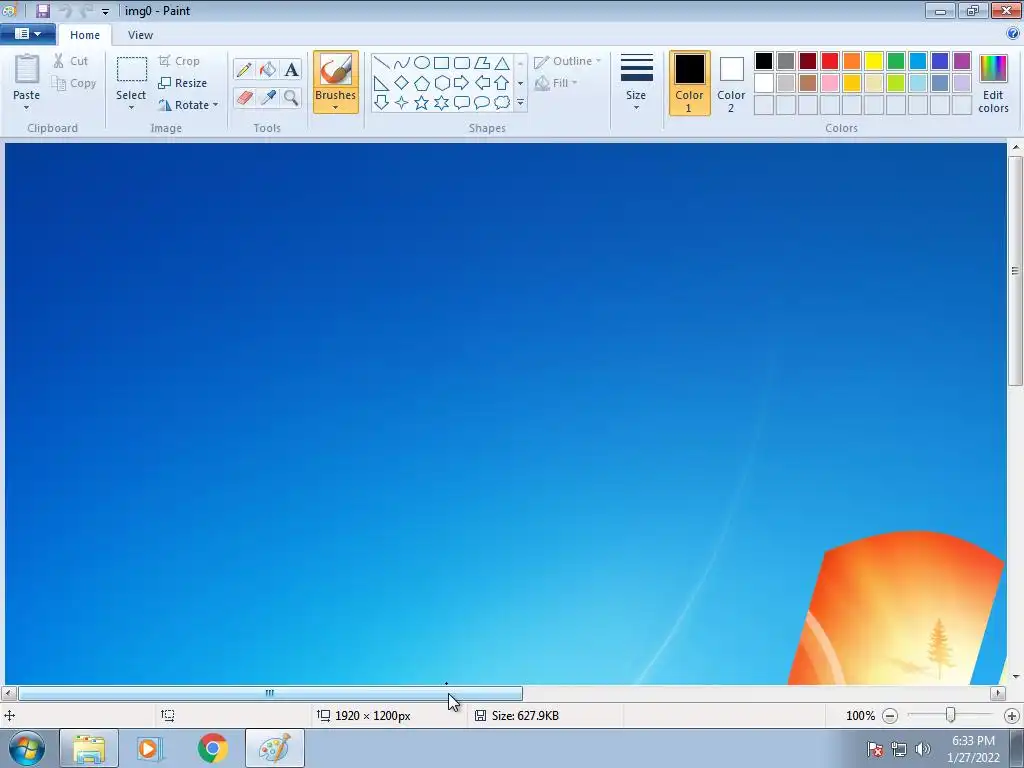1024x768 pixels.
Task: Choose the Hexagon shape
Action: click(441, 83)
